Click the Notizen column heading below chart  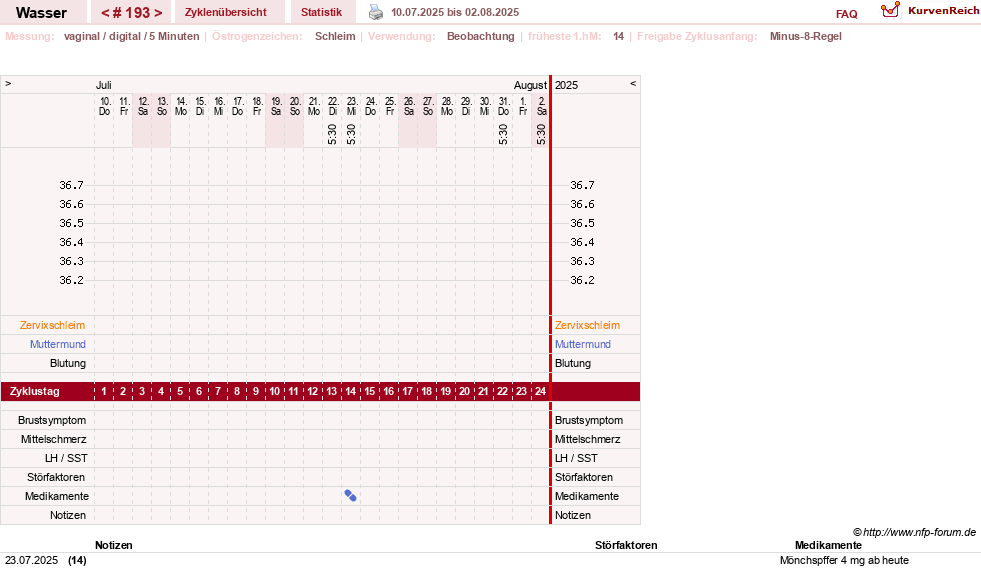114,545
